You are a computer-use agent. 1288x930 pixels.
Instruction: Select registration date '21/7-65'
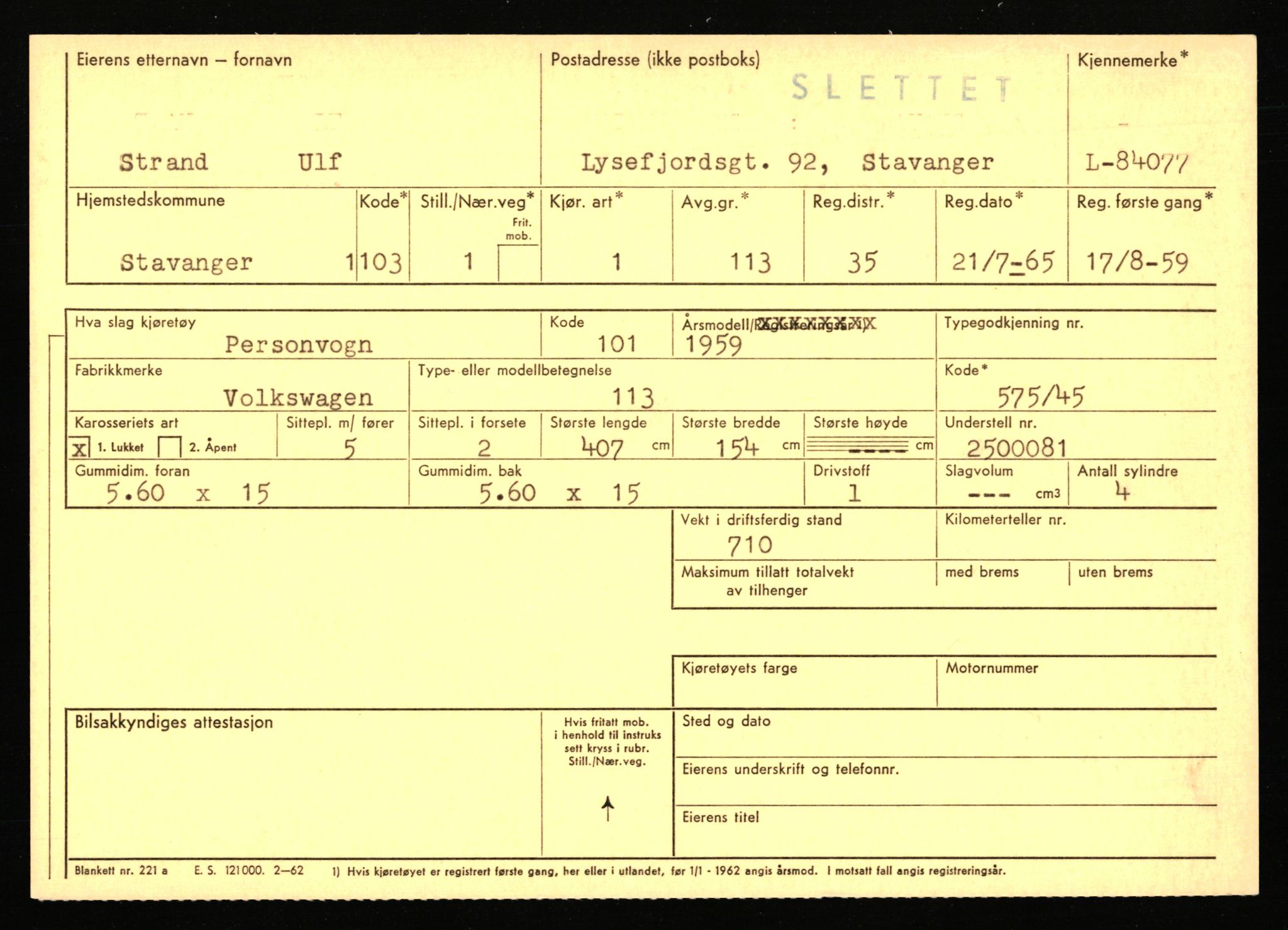1002,262
